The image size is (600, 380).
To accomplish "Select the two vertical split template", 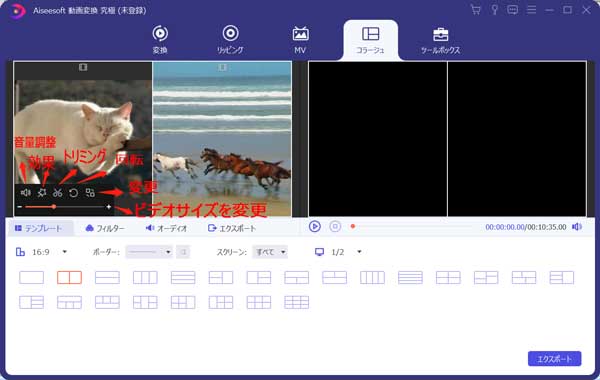I will (69, 277).
